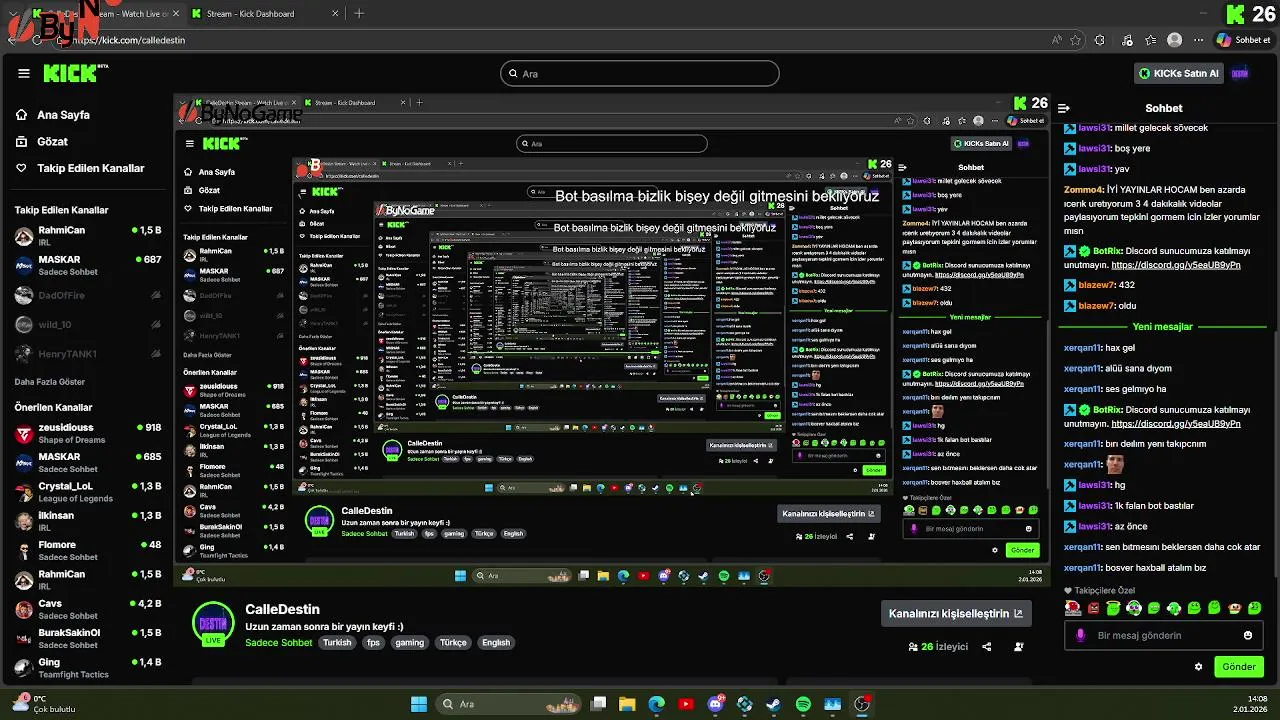1280x720 pixels.
Task: Open Discord from the taskbar
Action: [x=716, y=704]
